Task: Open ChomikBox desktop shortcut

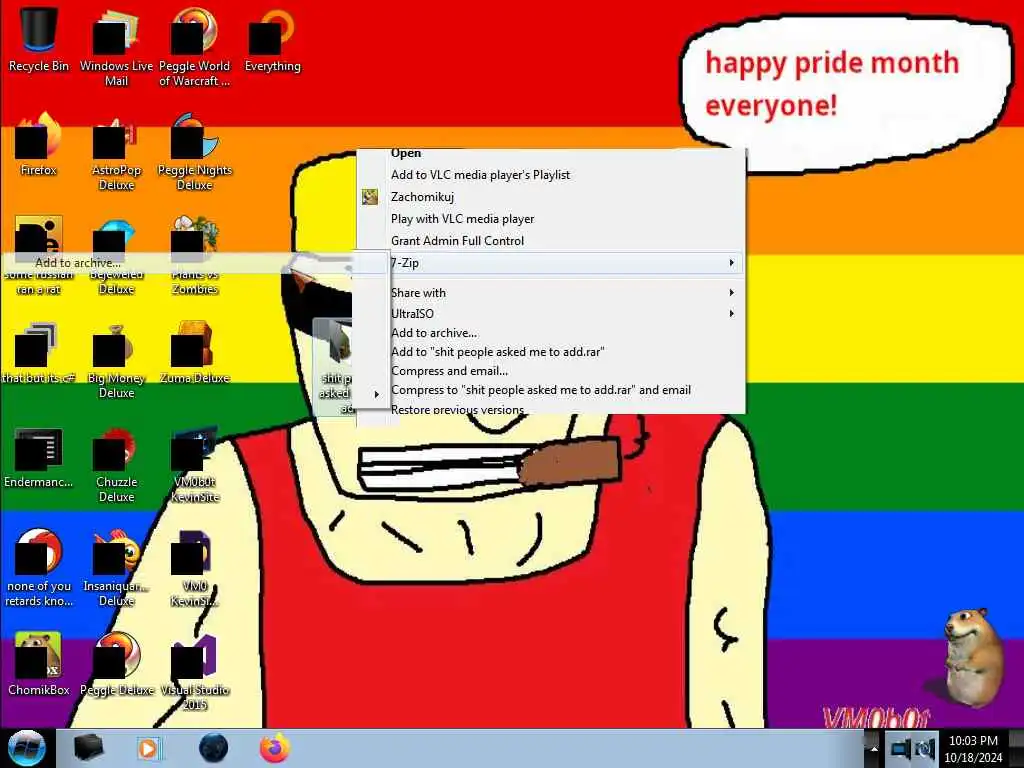Action: (39, 664)
